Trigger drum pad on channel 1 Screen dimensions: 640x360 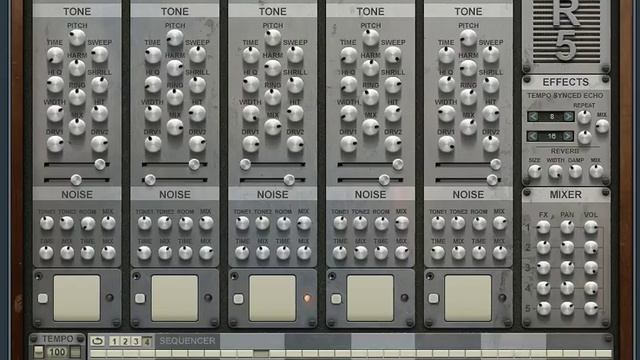coord(77,298)
